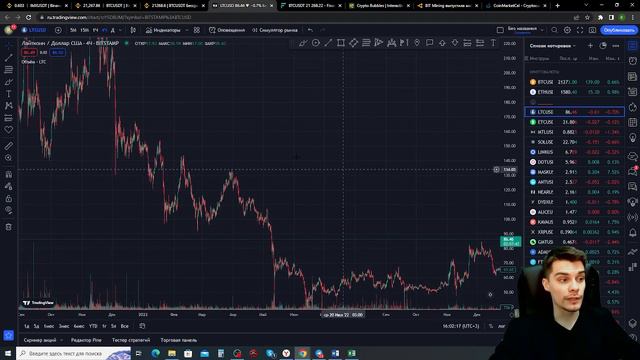The image size is (640, 360).
Task: Open Excel from the Windows taskbar
Action: [352, 353]
